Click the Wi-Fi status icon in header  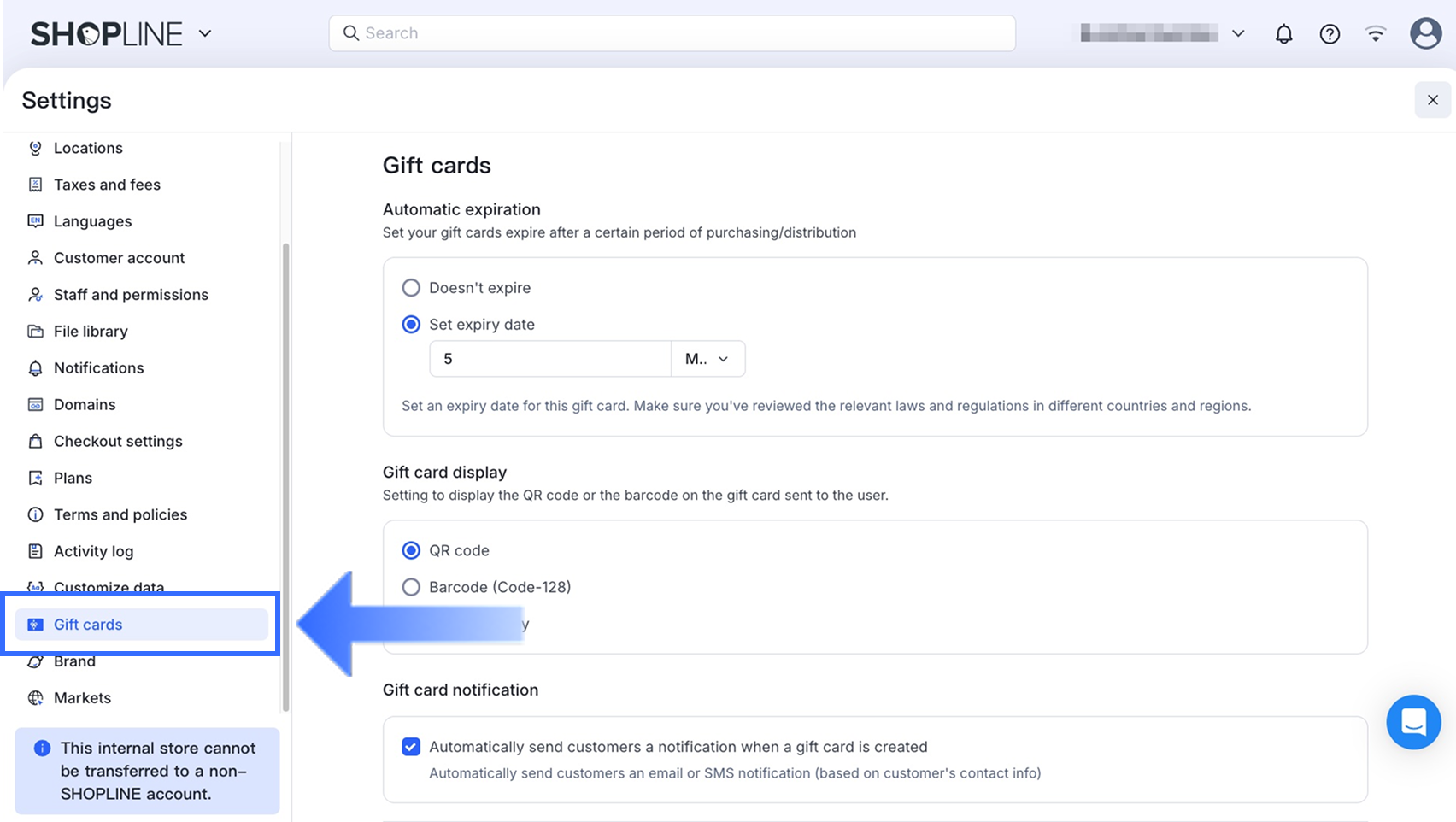(x=1376, y=34)
